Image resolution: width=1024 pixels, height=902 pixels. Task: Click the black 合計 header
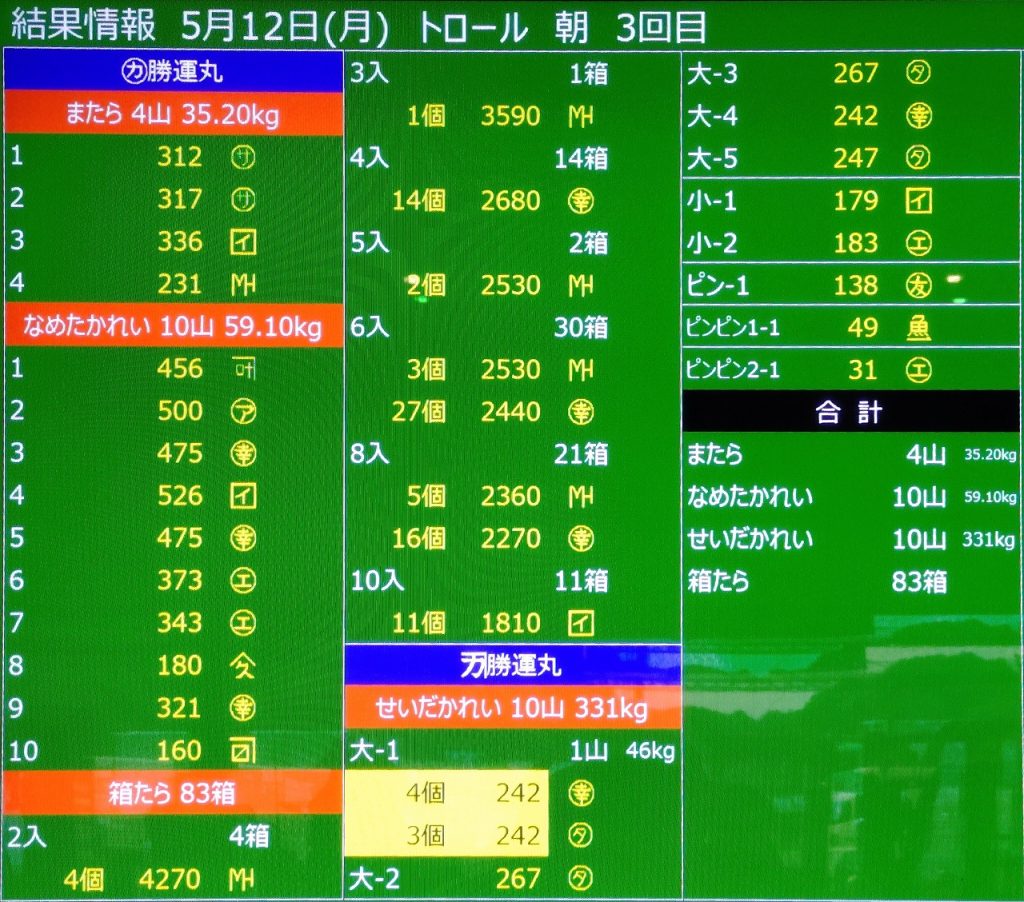(850, 412)
